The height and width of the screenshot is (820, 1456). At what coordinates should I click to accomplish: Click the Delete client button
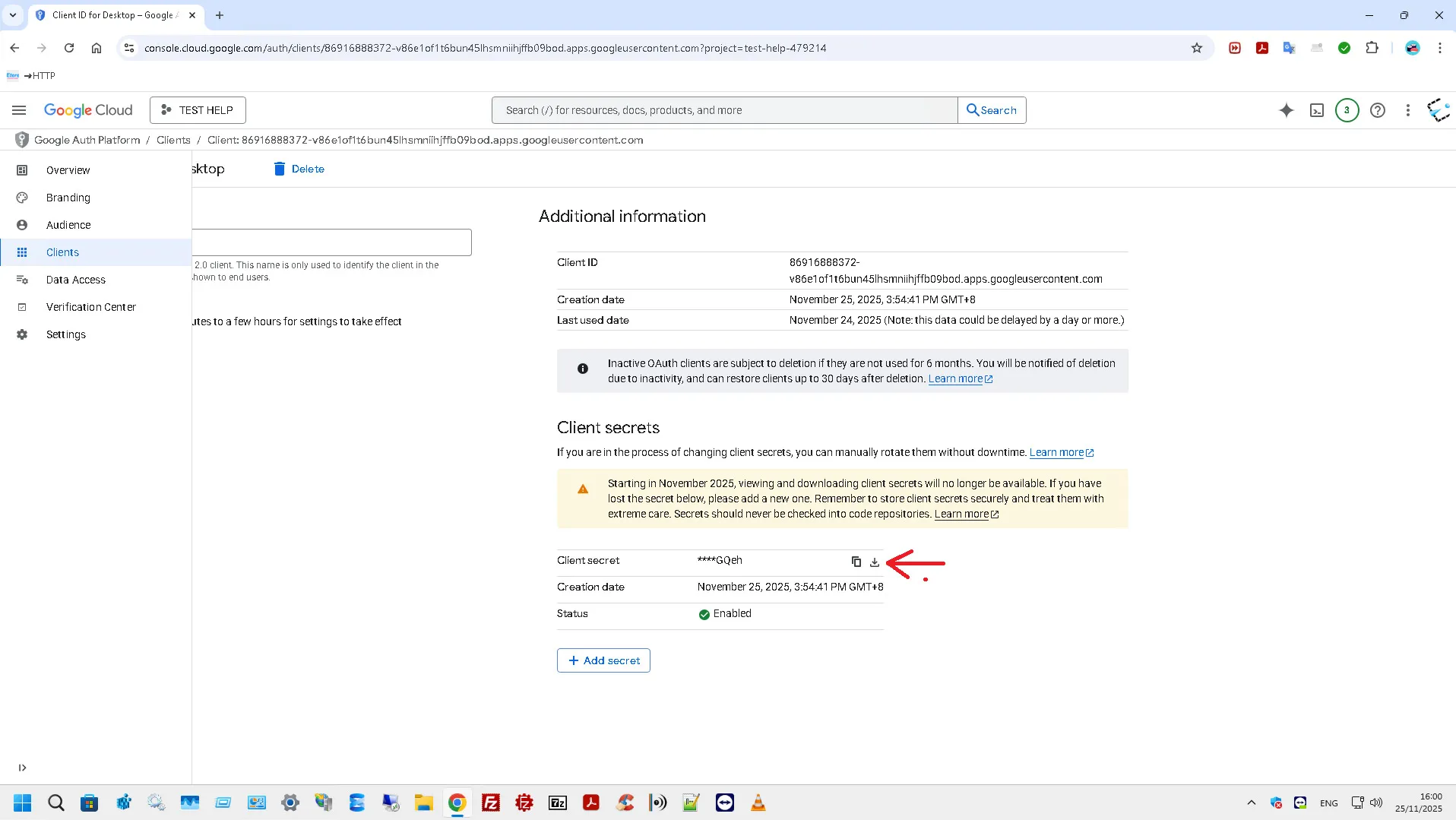299,169
